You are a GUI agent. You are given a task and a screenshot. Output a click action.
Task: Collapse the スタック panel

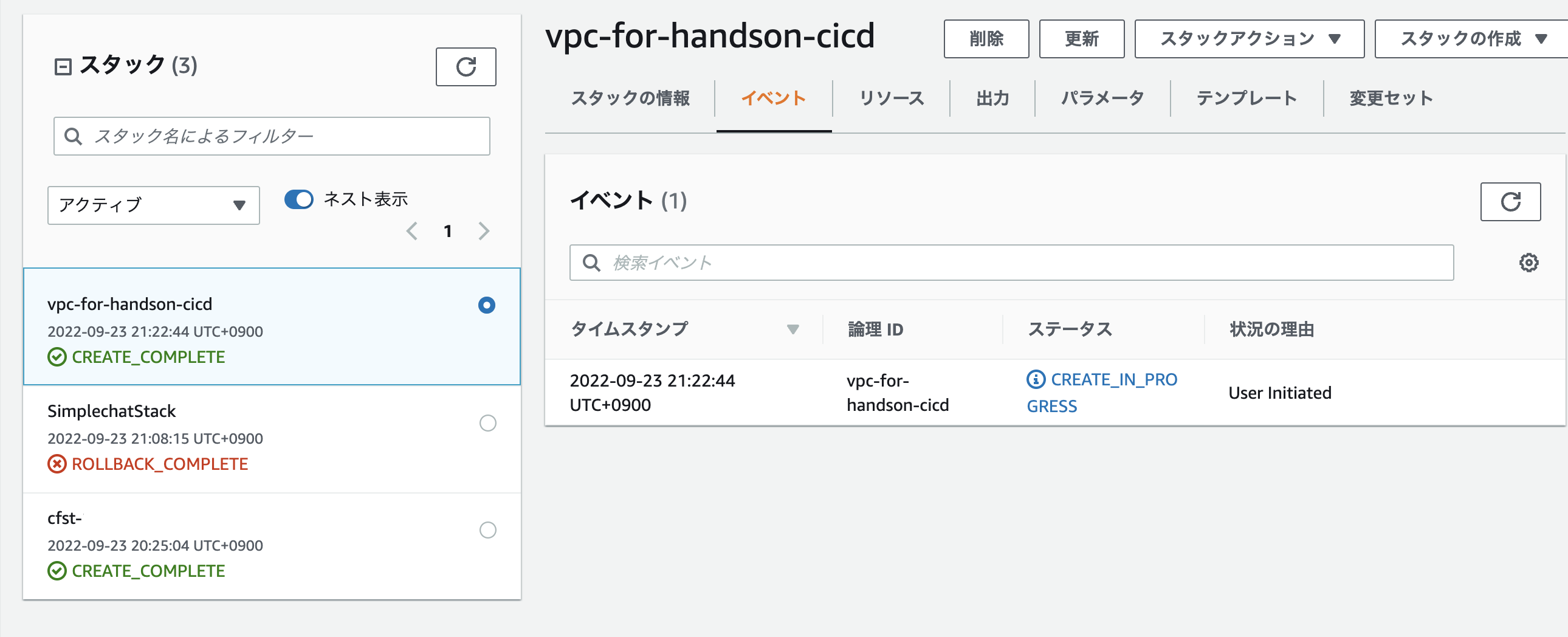[61, 66]
